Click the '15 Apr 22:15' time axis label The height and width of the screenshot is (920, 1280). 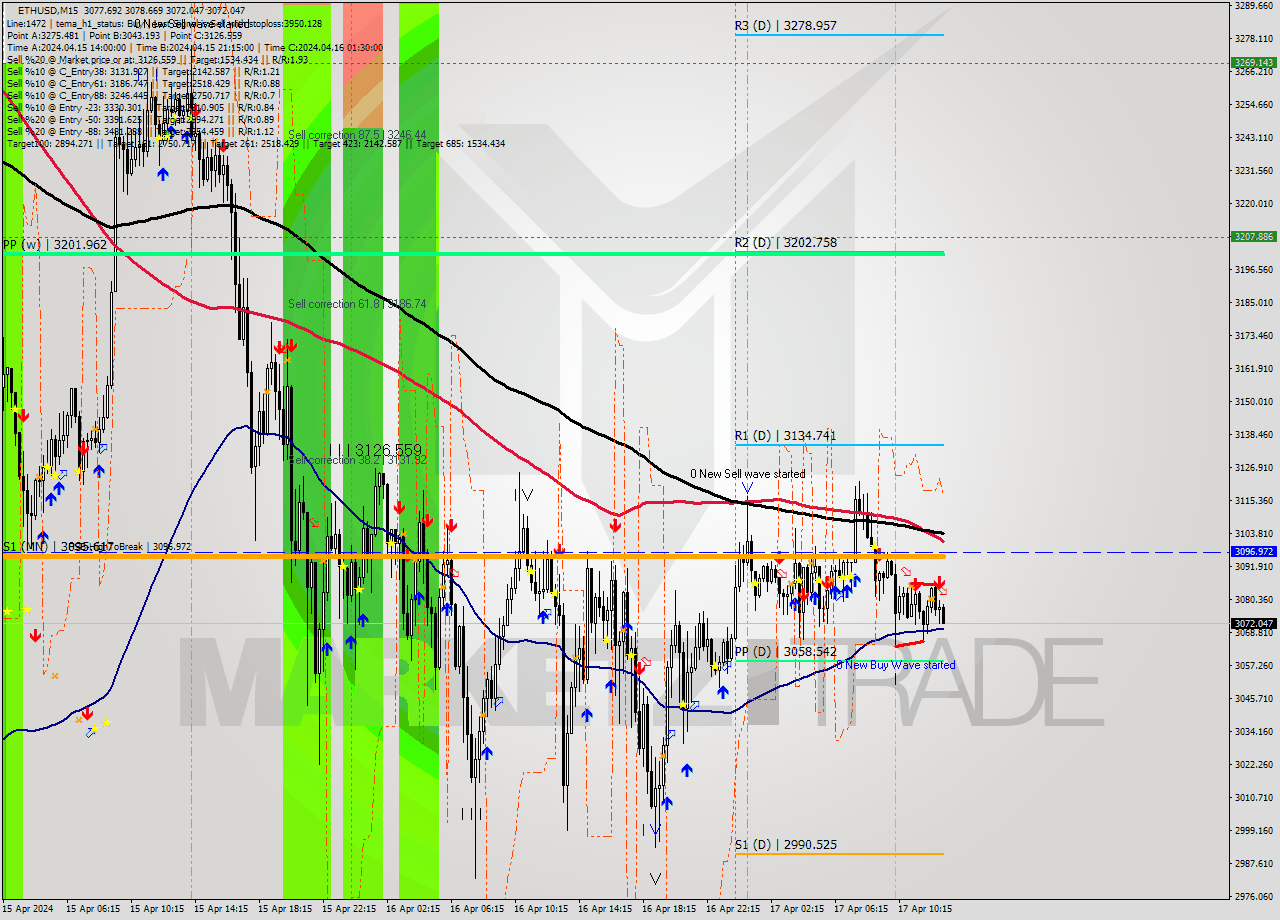(x=349, y=909)
